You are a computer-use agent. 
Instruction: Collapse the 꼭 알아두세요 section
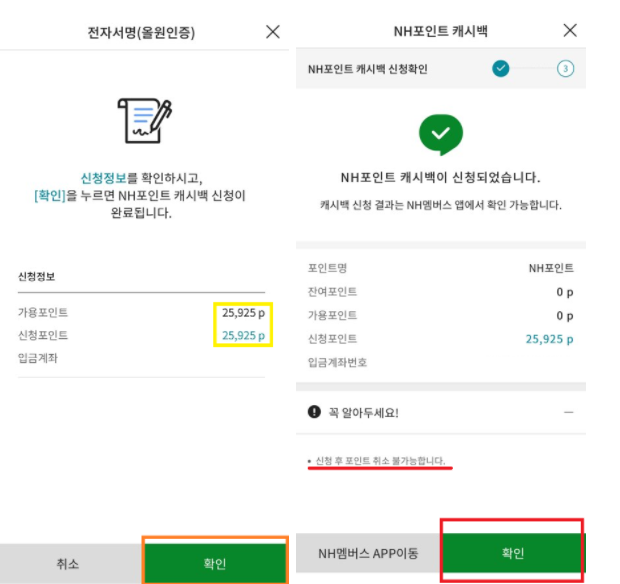point(569,412)
